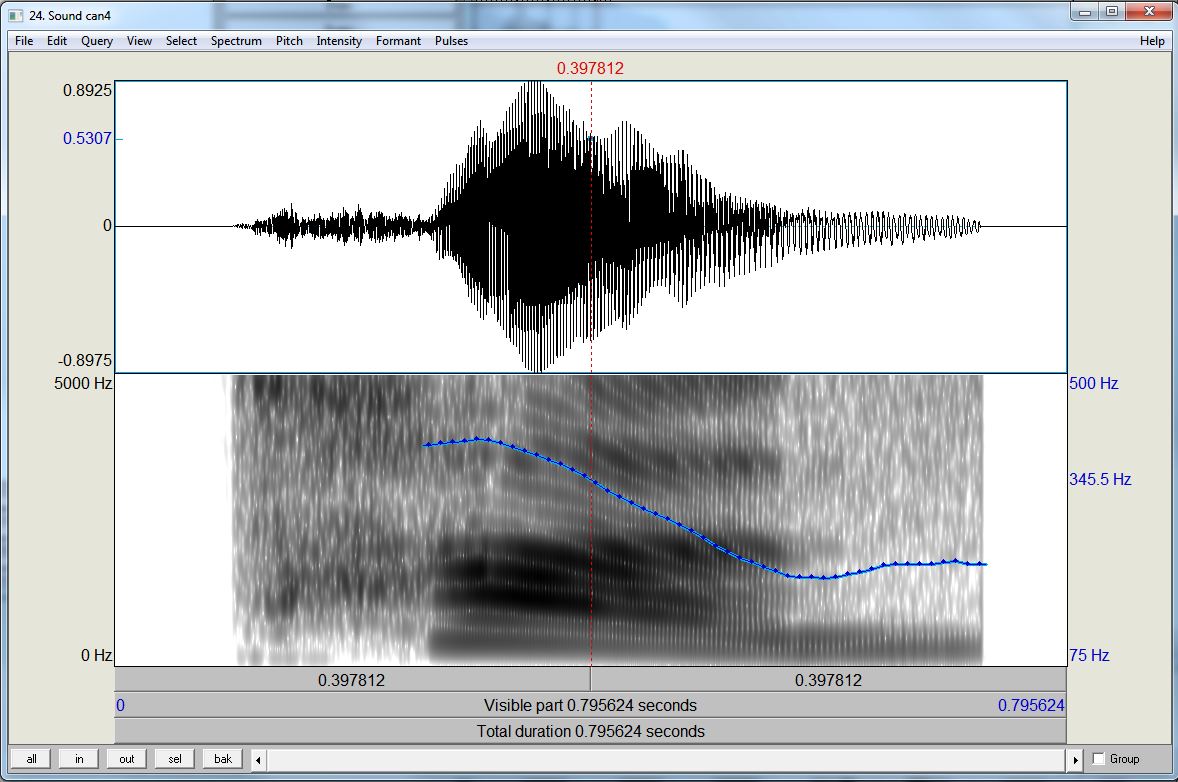Click the blue window start time 0
Viewport: 1178px width, 782px height.
tap(120, 705)
